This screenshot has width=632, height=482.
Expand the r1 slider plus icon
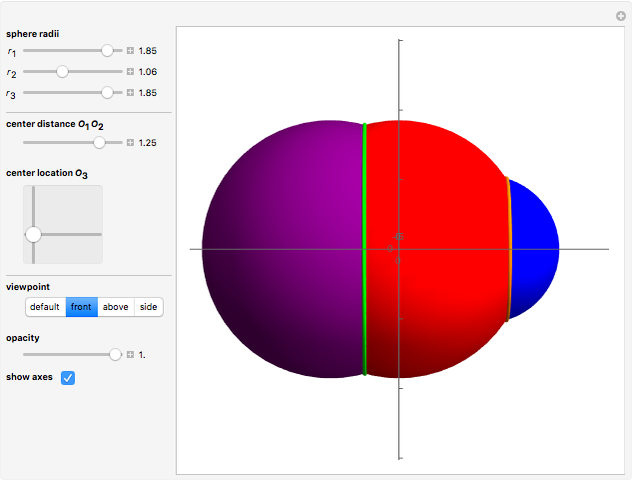(x=130, y=50)
